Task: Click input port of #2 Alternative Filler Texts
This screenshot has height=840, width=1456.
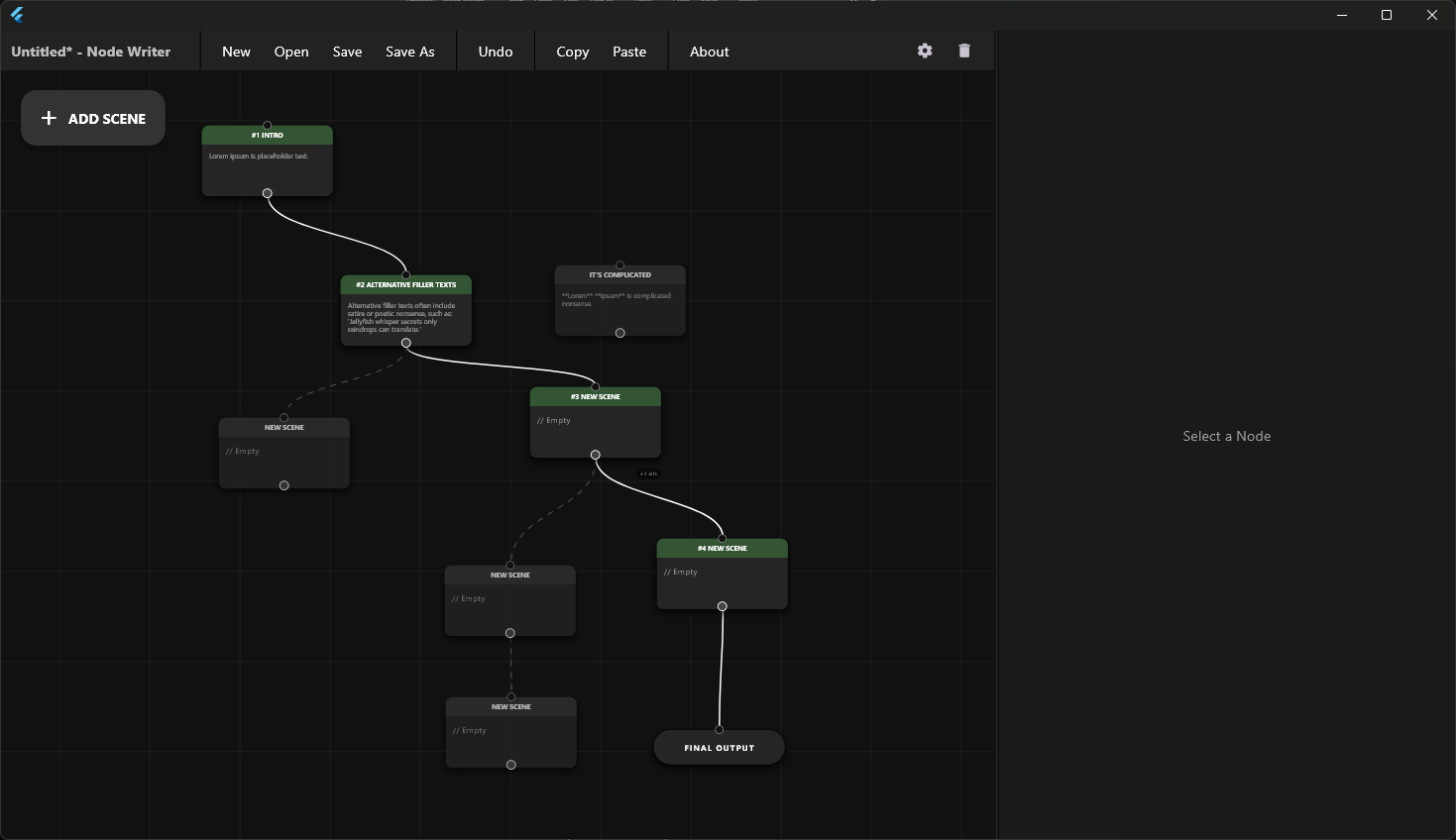Action: coord(405,275)
